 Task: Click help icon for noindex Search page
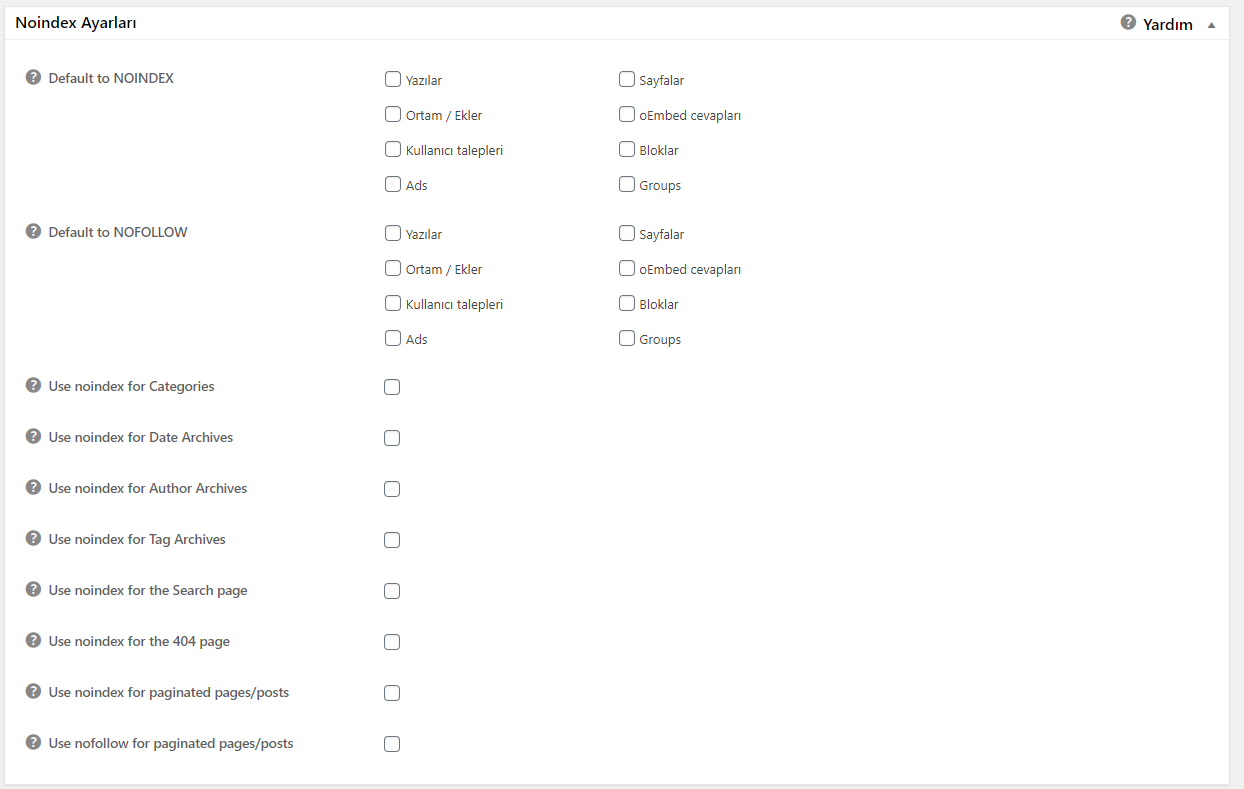[x=33, y=589]
